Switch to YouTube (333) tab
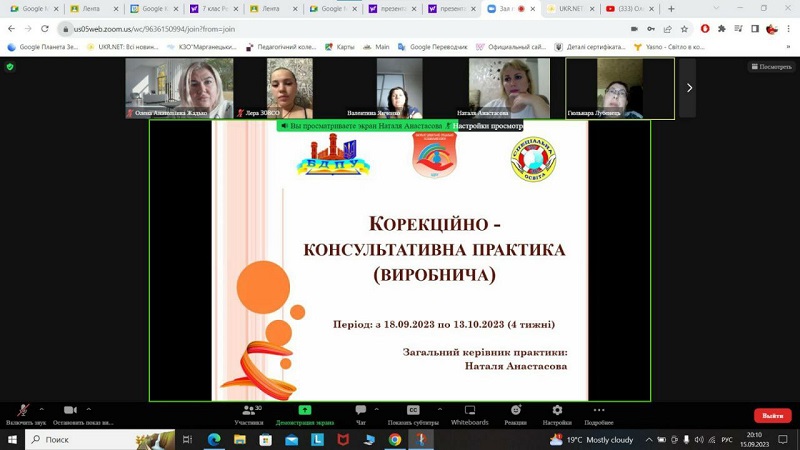This screenshot has height=450, width=800. [x=629, y=9]
